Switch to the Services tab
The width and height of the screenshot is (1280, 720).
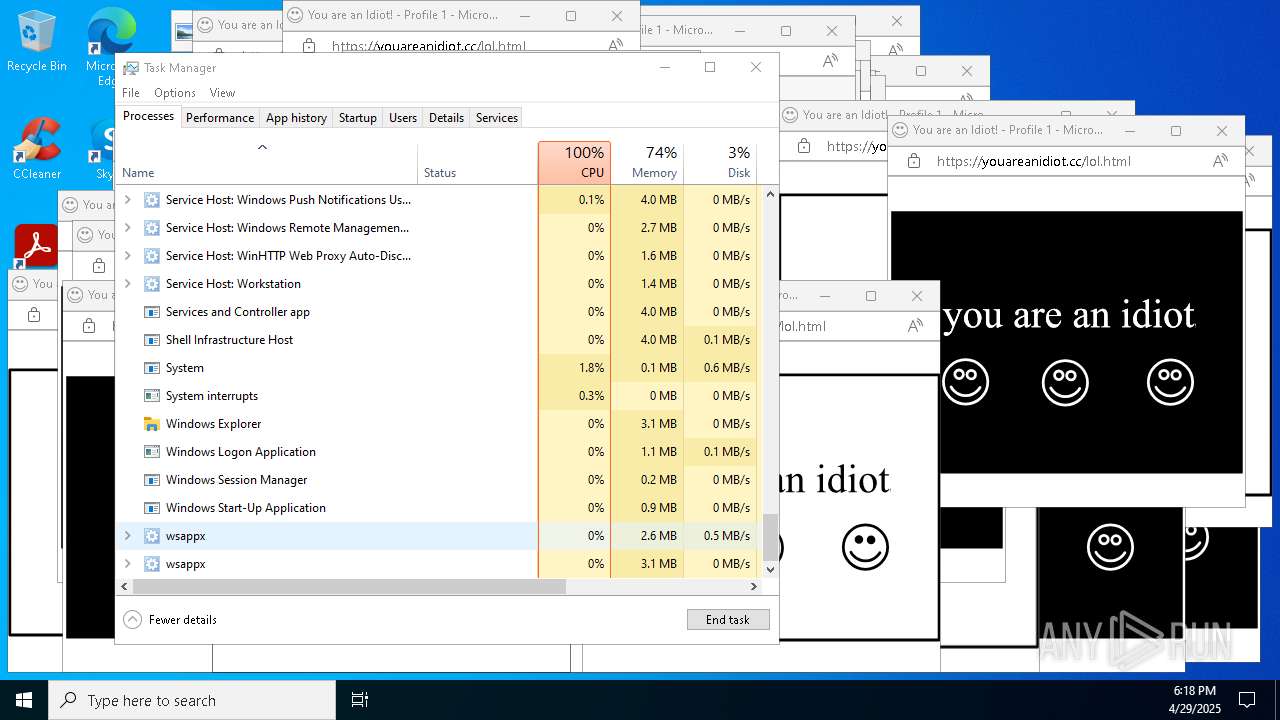[497, 117]
